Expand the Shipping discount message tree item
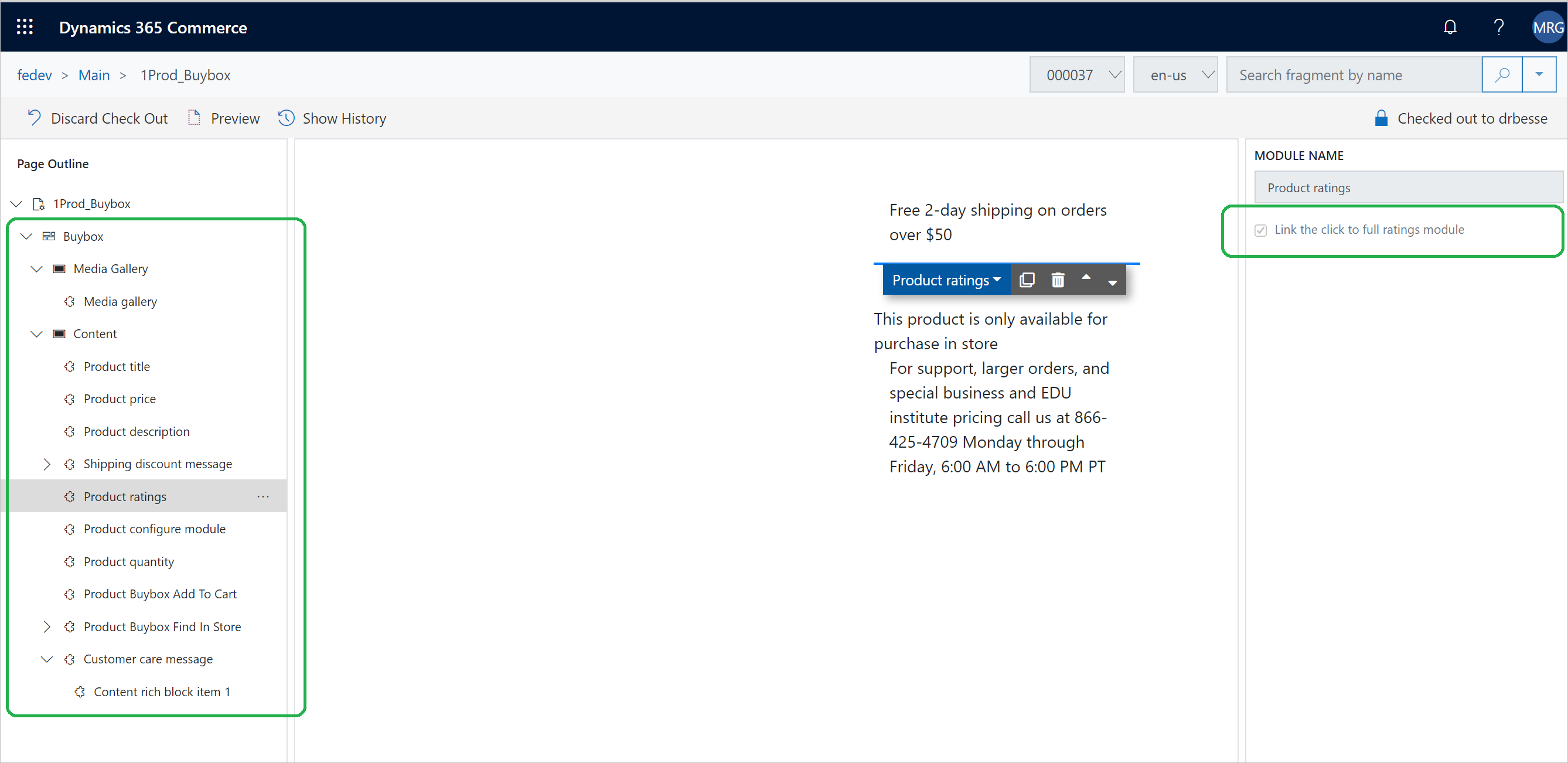This screenshot has width=1568, height=763. pyautogui.click(x=47, y=463)
